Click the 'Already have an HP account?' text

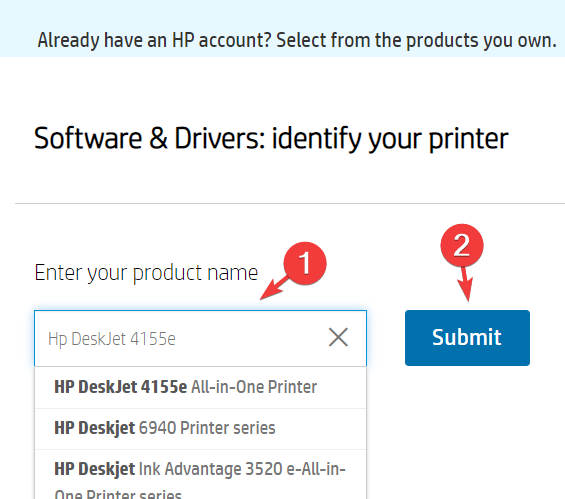154,40
